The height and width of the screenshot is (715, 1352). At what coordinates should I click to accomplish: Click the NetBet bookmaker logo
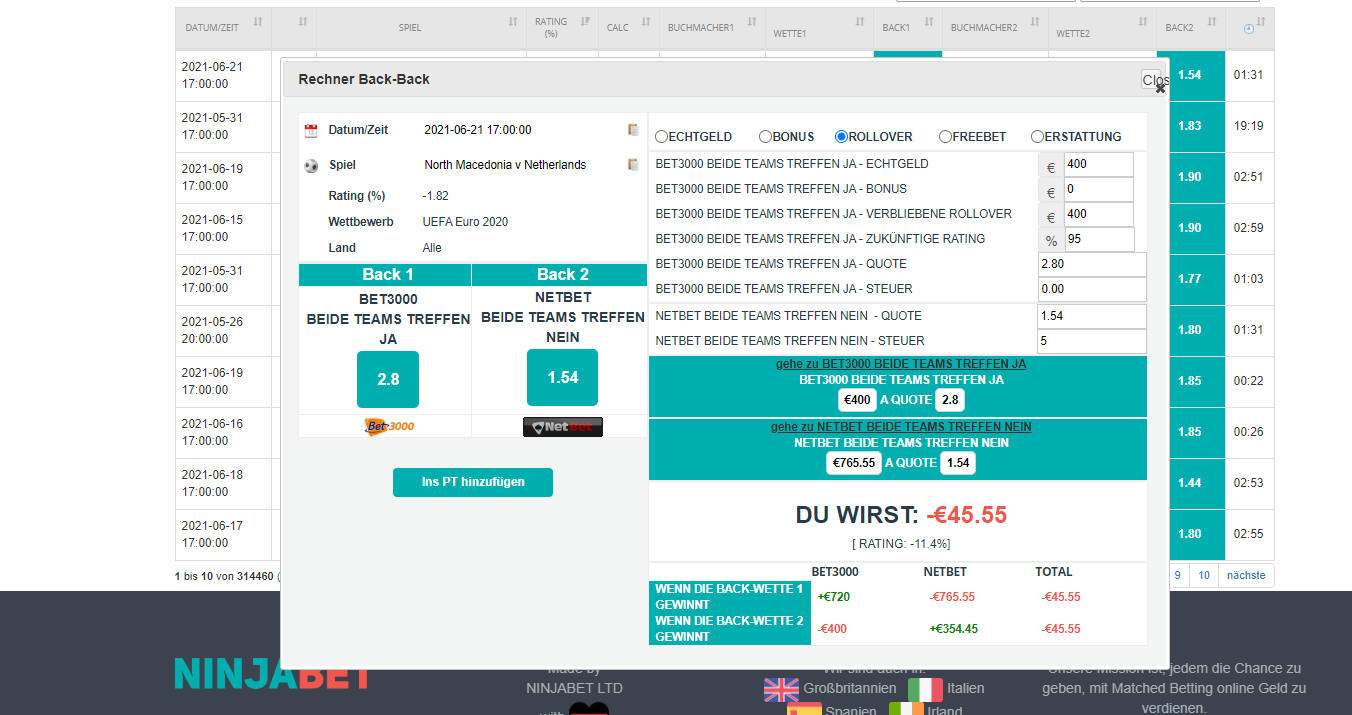(x=563, y=427)
